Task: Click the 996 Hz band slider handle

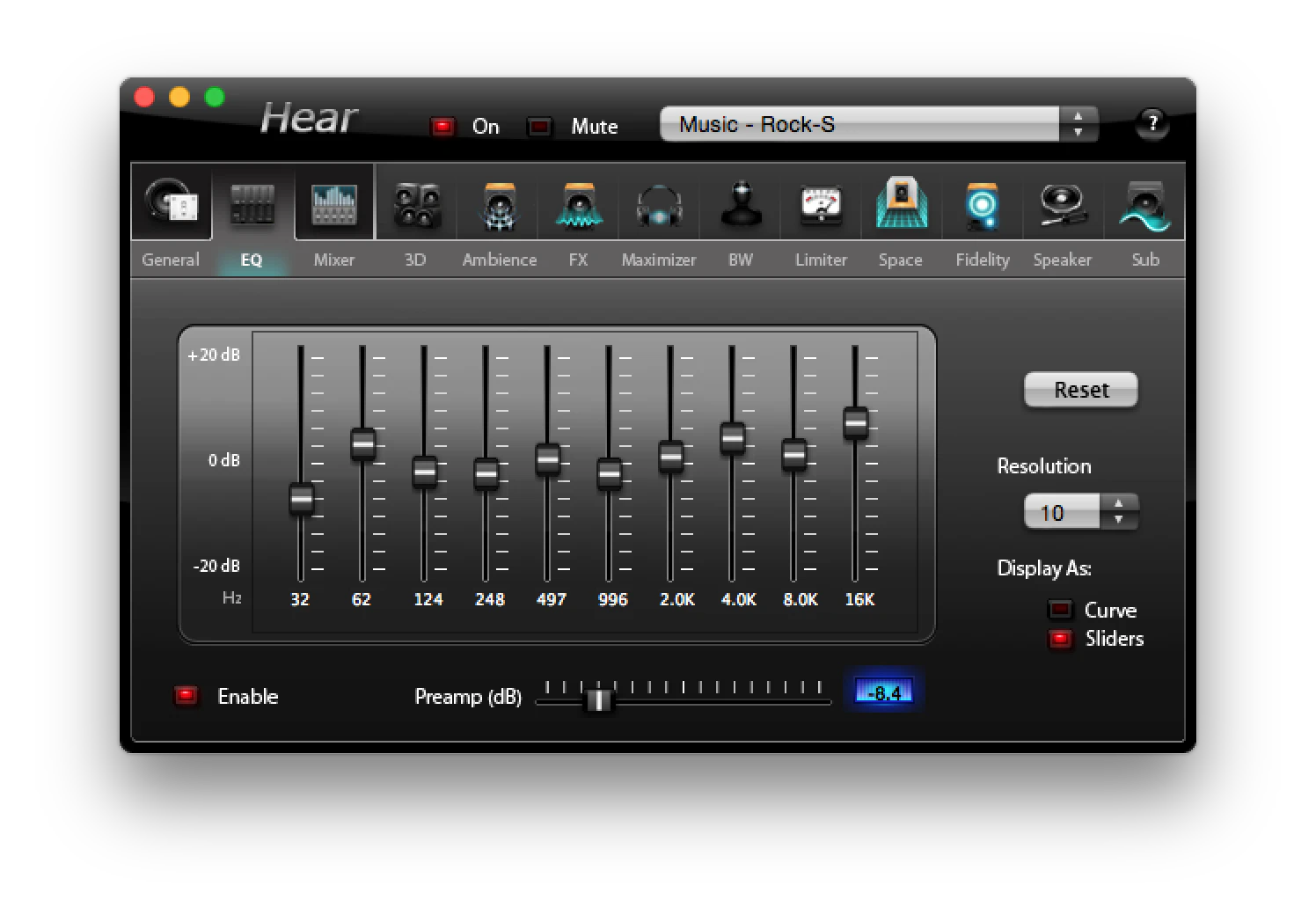Action: [x=610, y=473]
